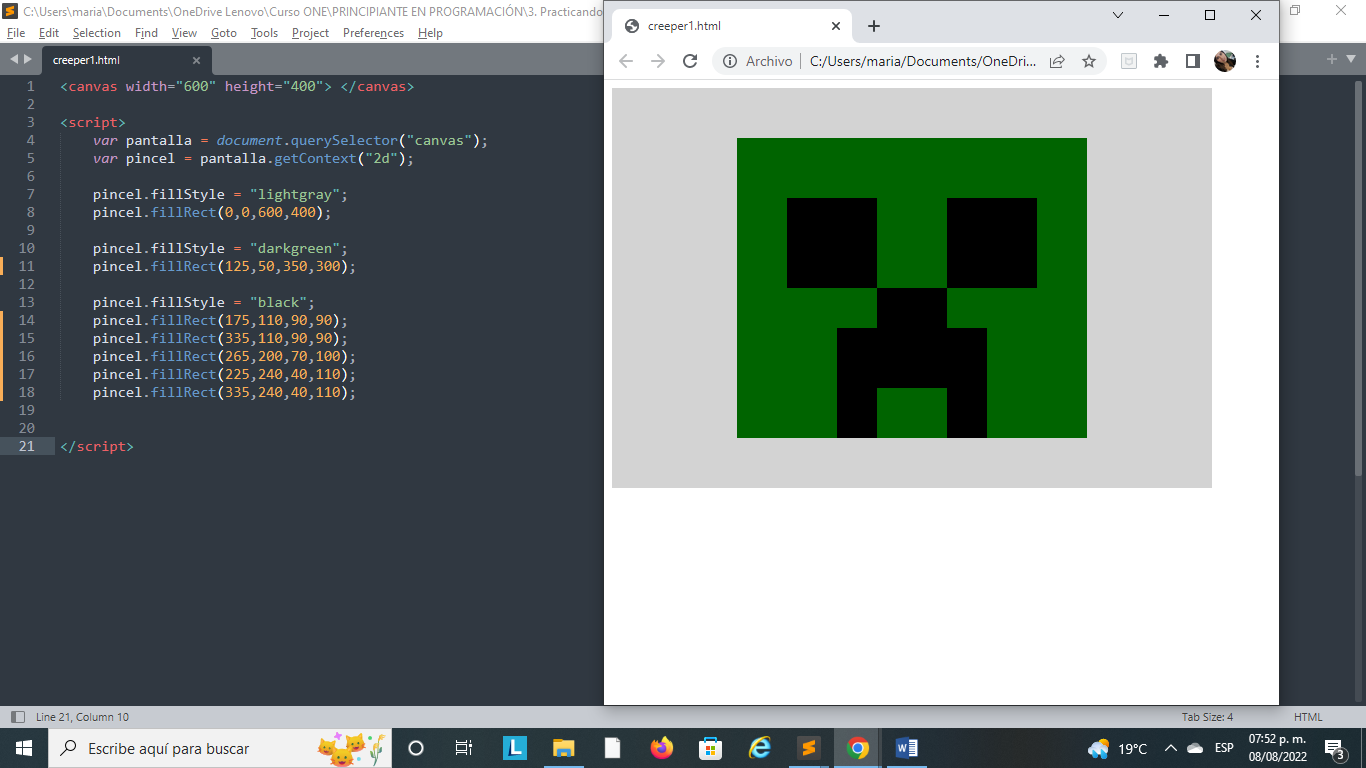Open the notifications action center
Viewport: 1366px width, 768px height.
point(1335,748)
